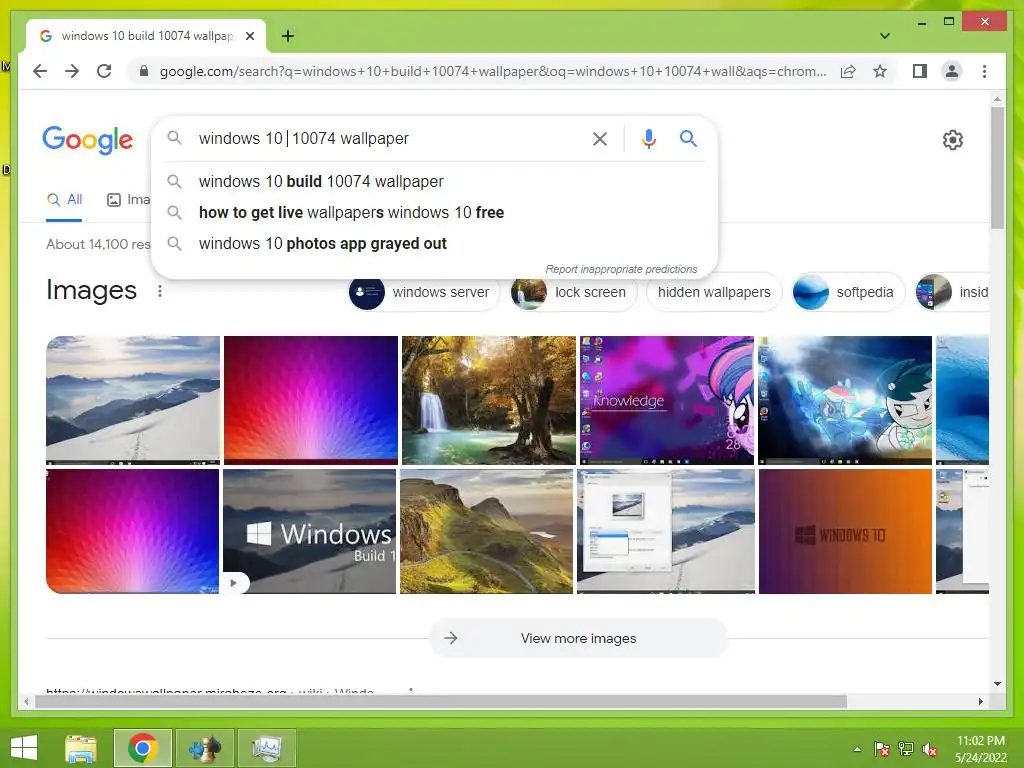Bookmark this page with the star icon
1024x768 pixels.
(x=880, y=71)
